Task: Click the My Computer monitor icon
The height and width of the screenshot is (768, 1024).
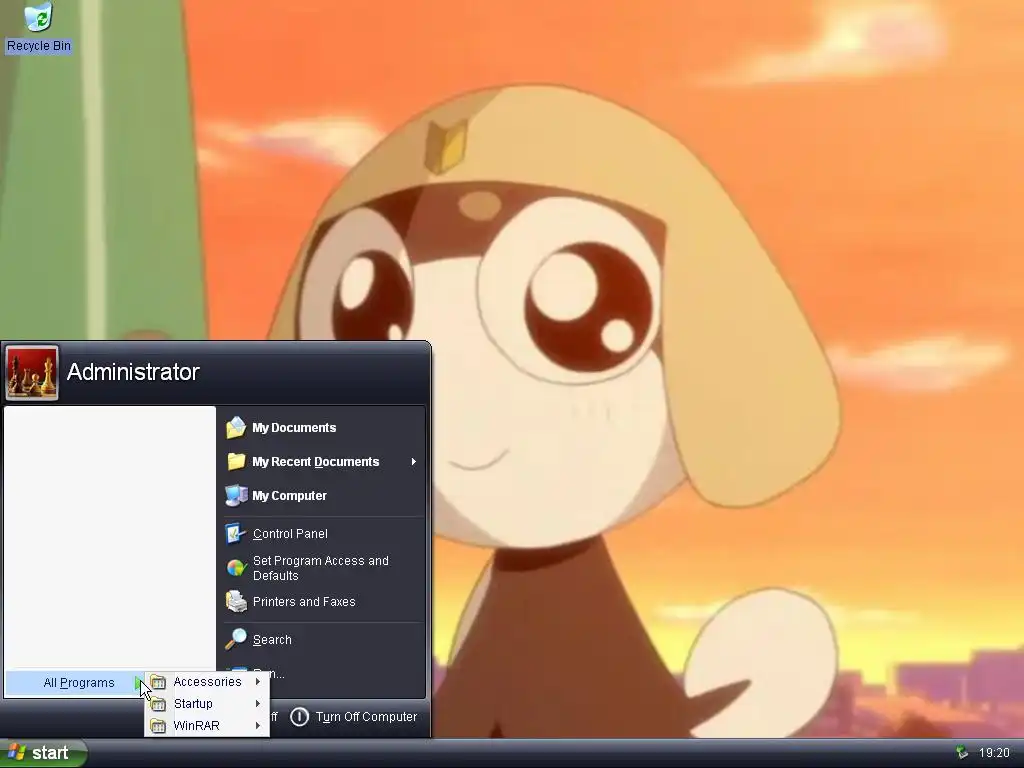Action: coord(236,496)
